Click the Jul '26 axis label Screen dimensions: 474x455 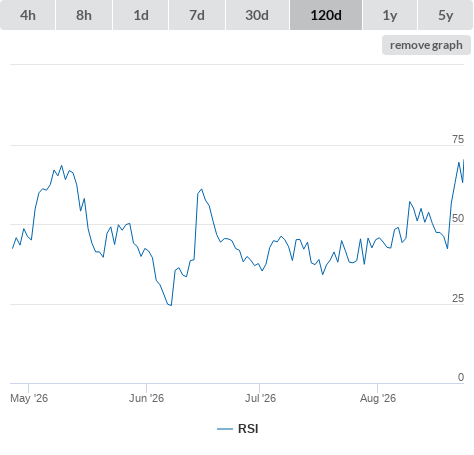coord(260,398)
